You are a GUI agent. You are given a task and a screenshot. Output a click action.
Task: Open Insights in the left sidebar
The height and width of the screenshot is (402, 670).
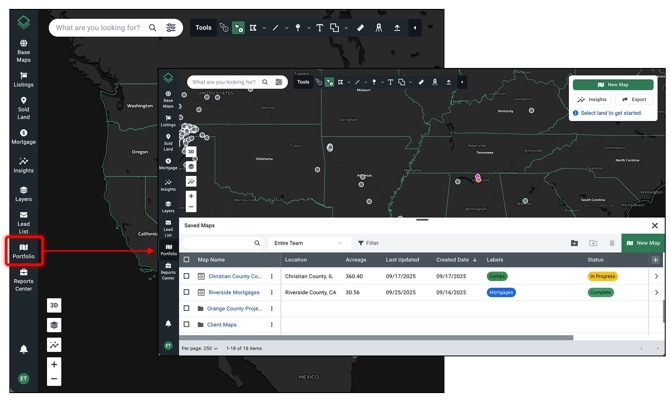tap(23, 165)
